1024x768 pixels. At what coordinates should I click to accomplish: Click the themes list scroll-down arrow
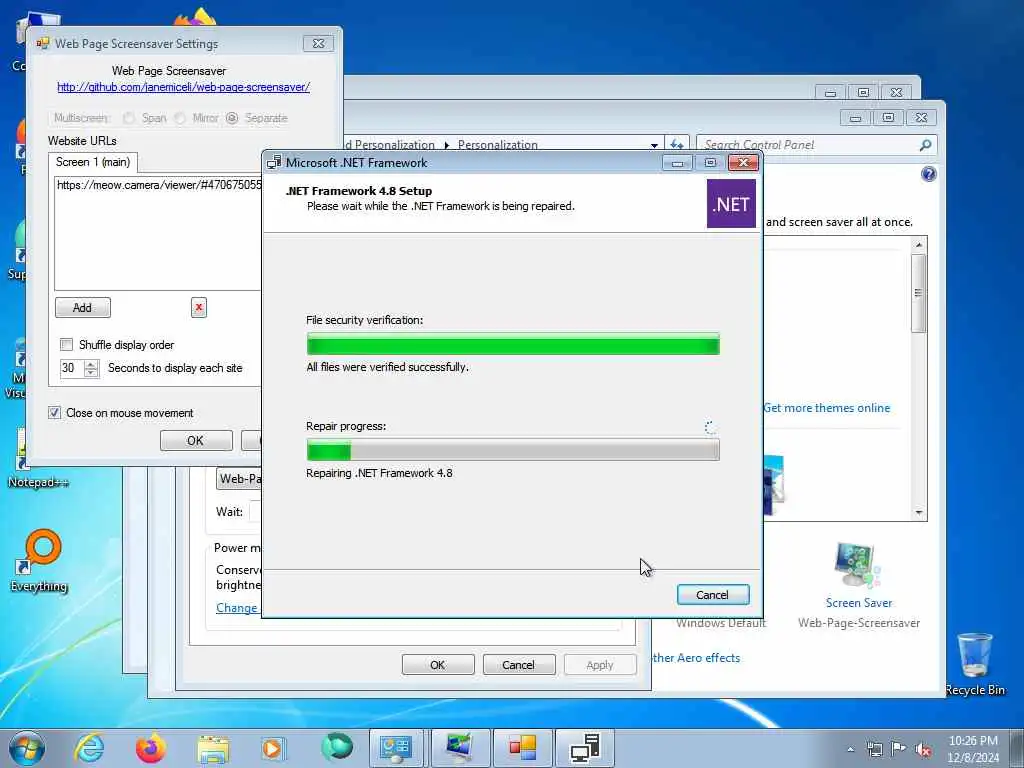(919, 513)
